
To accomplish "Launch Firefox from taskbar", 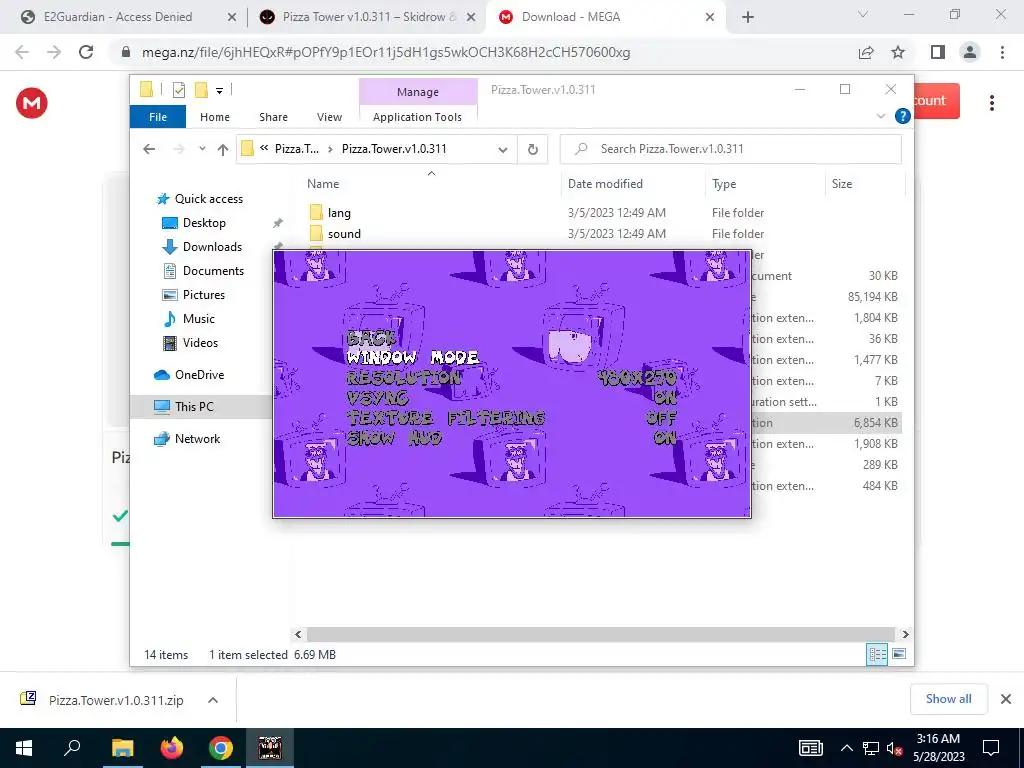I will tap(172, 748).
